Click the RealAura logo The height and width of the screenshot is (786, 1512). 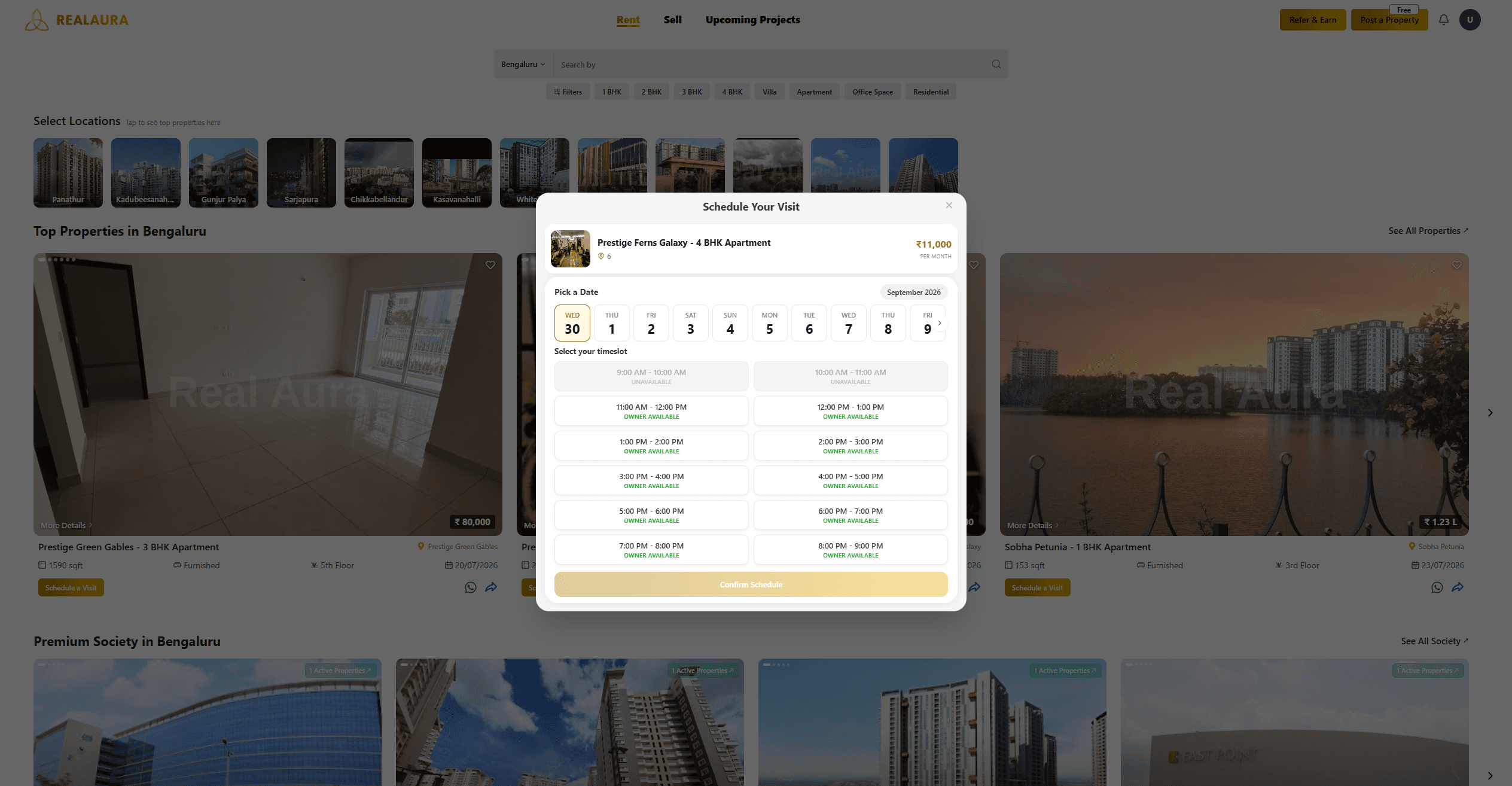(x=77, y=20)
